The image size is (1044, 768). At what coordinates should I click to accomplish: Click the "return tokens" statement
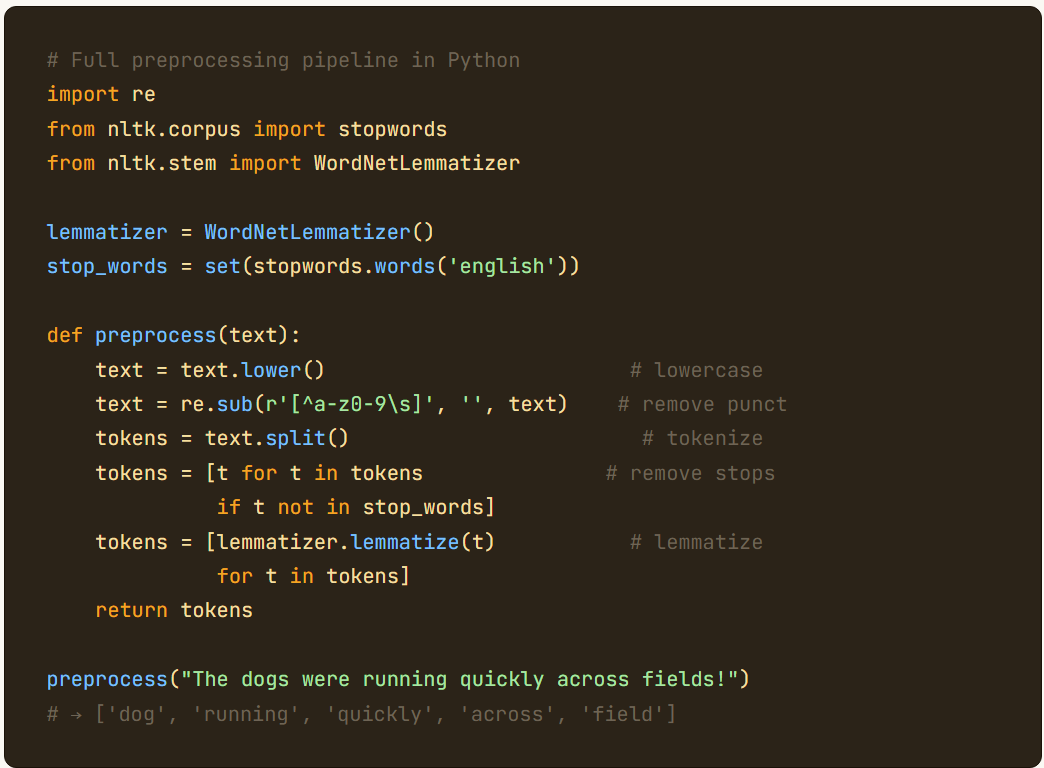point(174,610)
